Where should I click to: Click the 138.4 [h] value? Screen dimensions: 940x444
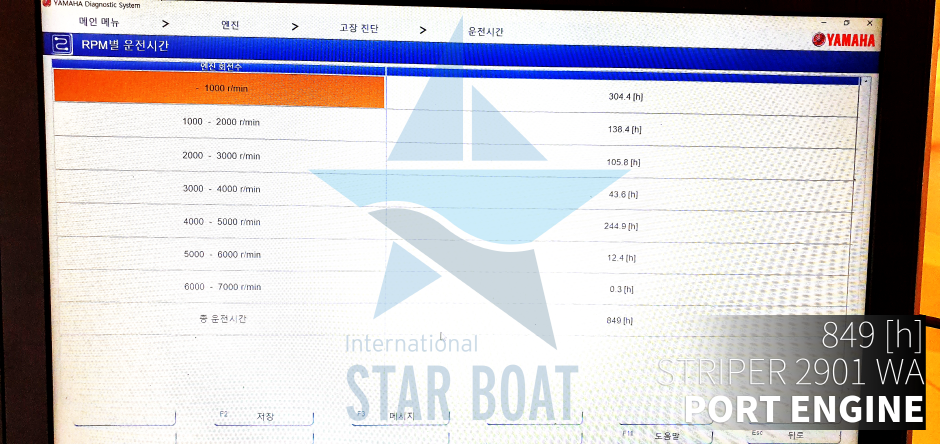pyautogui.click(x=624, y=129)
